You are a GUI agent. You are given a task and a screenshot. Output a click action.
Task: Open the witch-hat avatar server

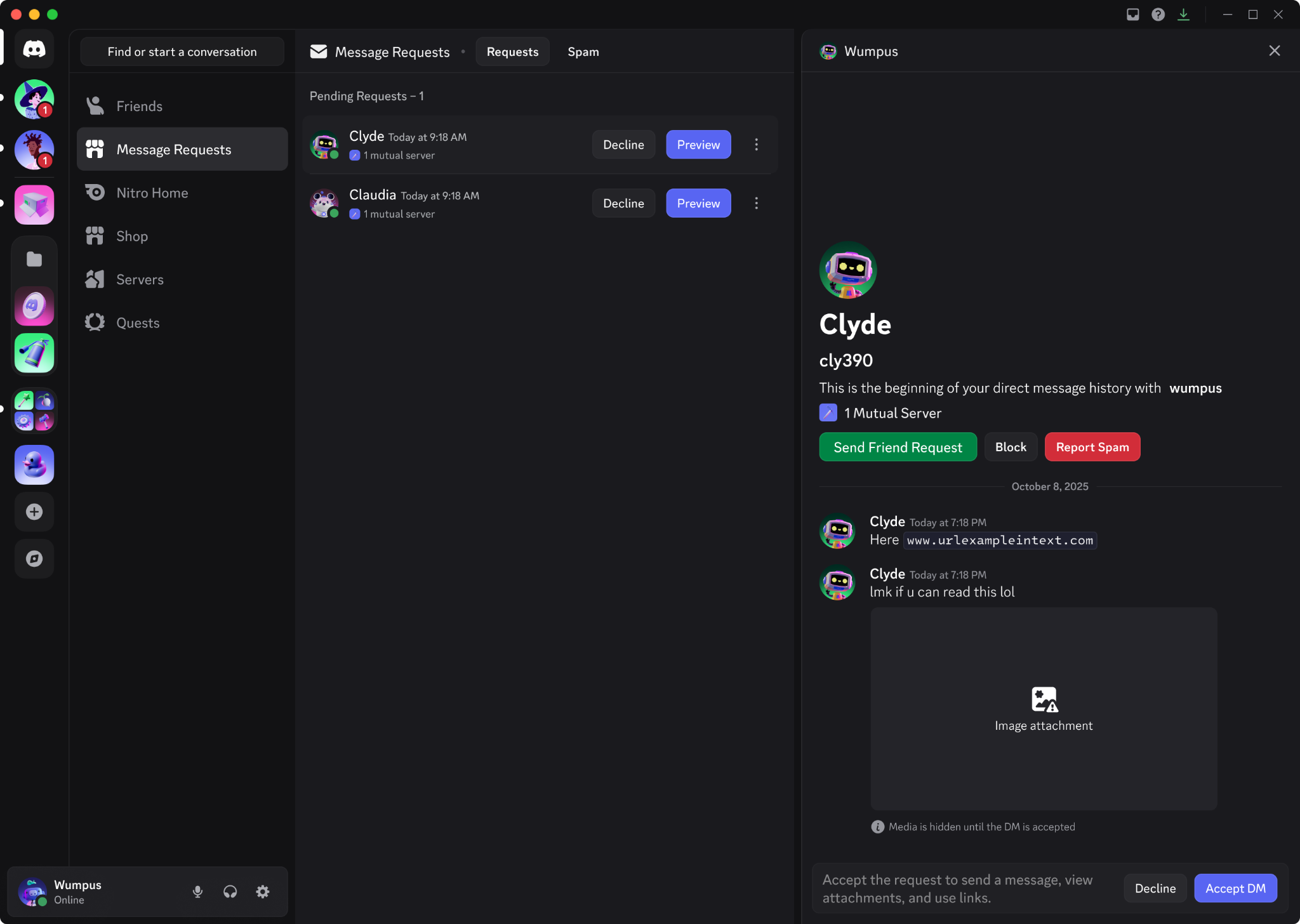tap(34, 99)
